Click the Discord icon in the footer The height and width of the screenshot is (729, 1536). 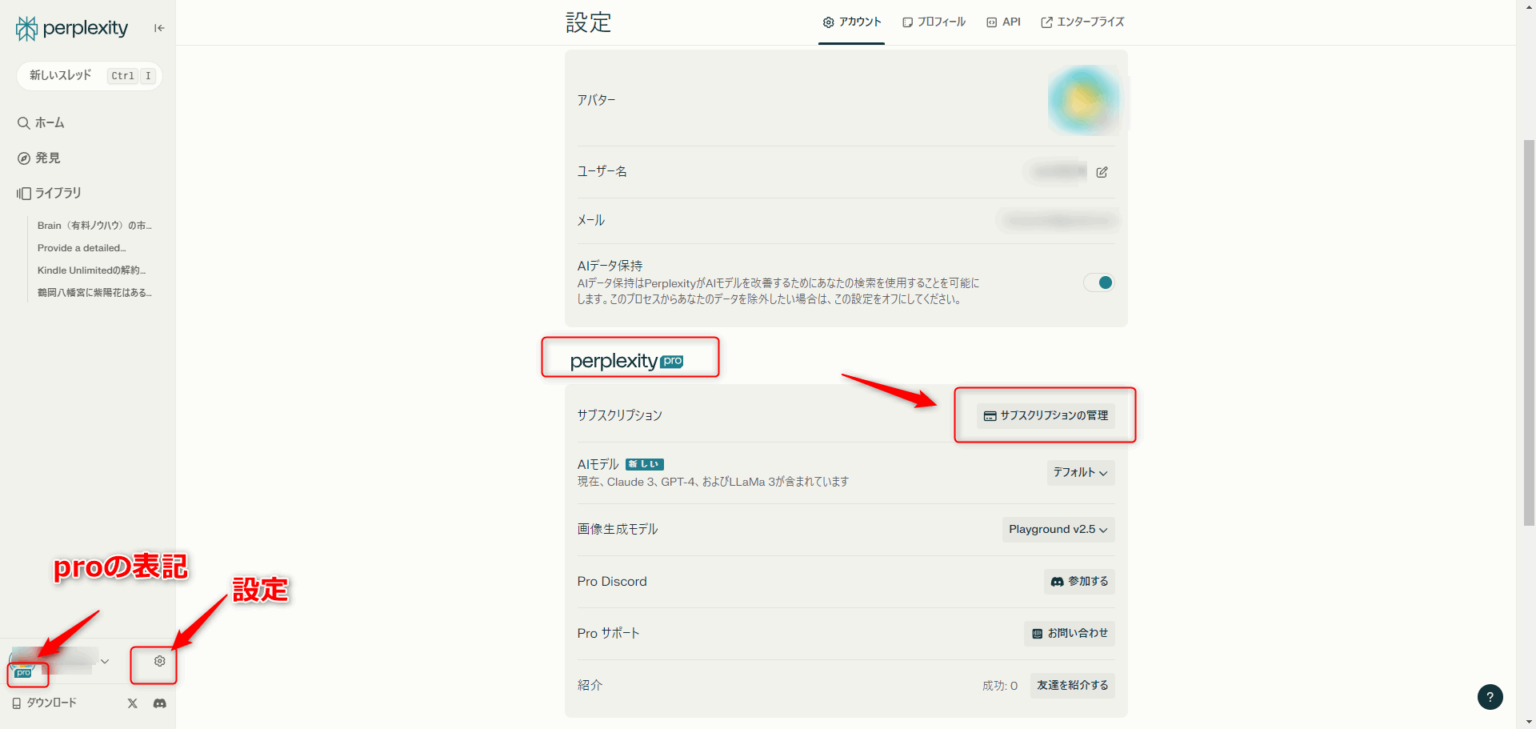pyautogui.click(x=158, y=703)
